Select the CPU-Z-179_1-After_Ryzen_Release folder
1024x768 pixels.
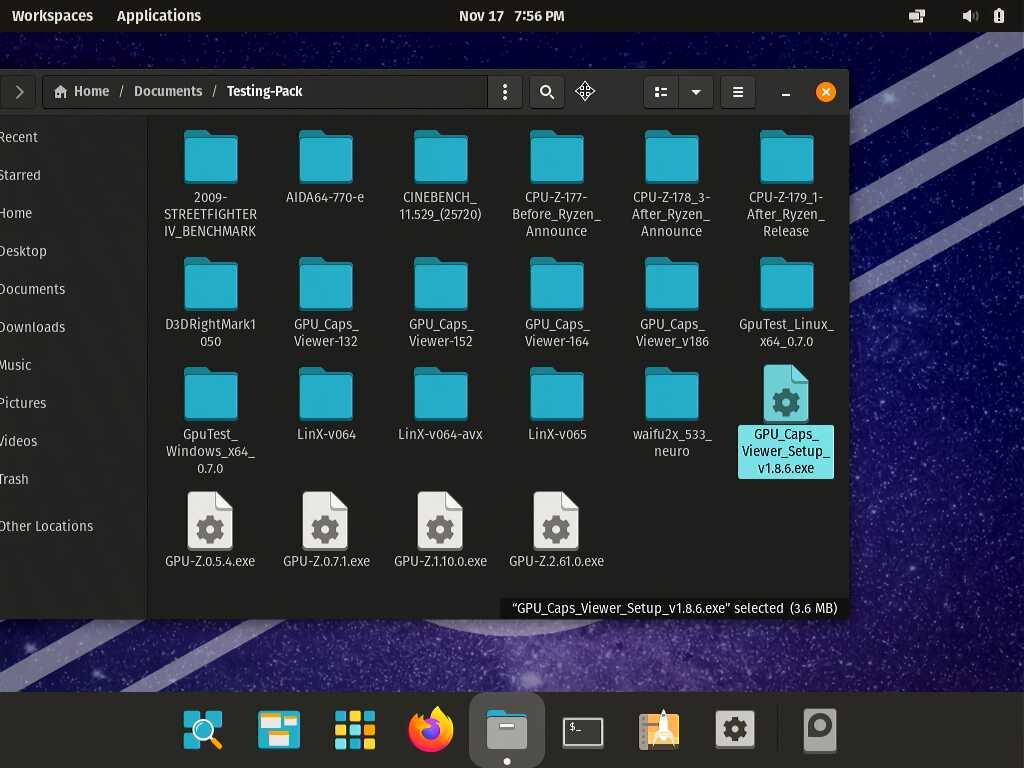(x=786, y=184)
